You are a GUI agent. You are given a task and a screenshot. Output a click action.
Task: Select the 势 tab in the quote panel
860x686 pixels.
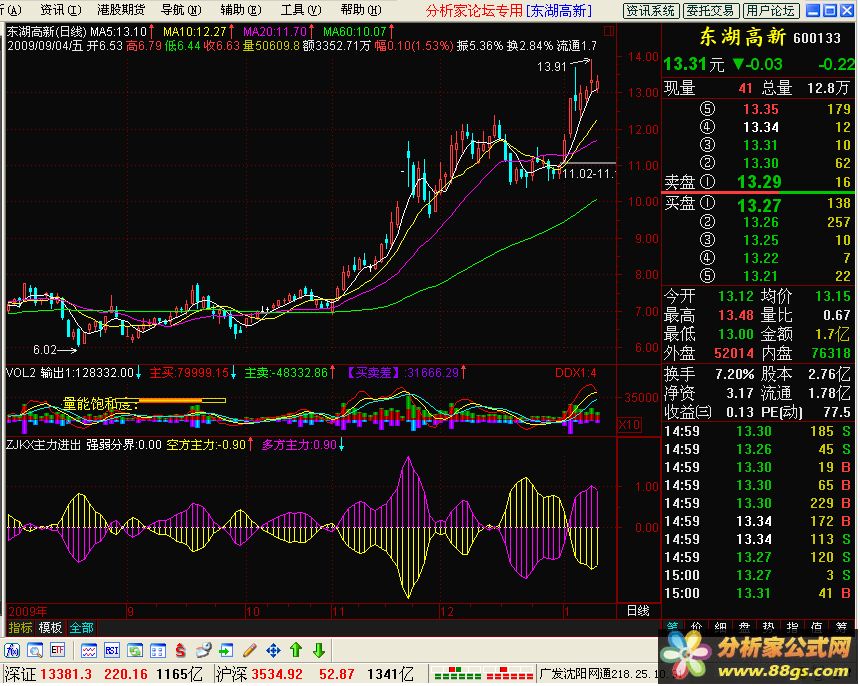tap(768, 626)
